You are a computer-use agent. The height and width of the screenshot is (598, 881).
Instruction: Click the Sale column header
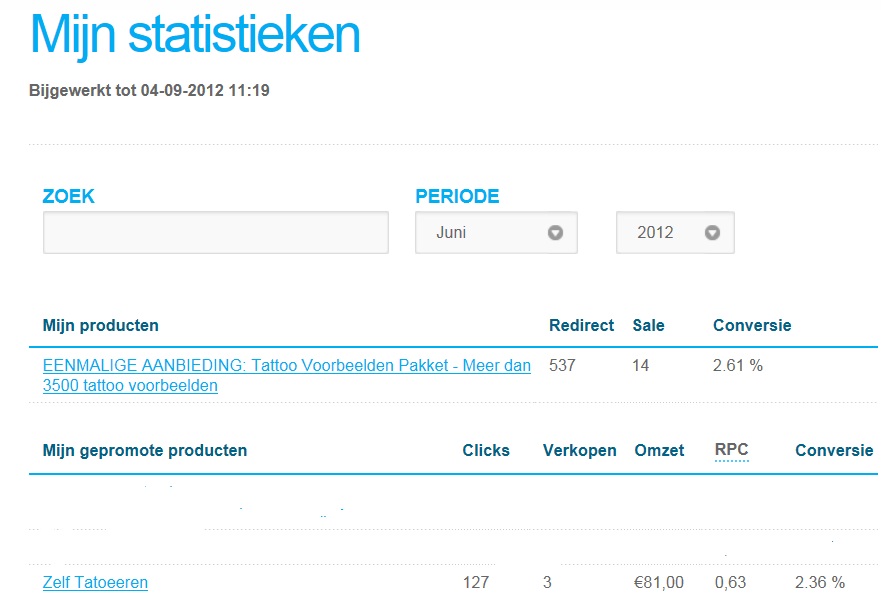coord(648,325)
